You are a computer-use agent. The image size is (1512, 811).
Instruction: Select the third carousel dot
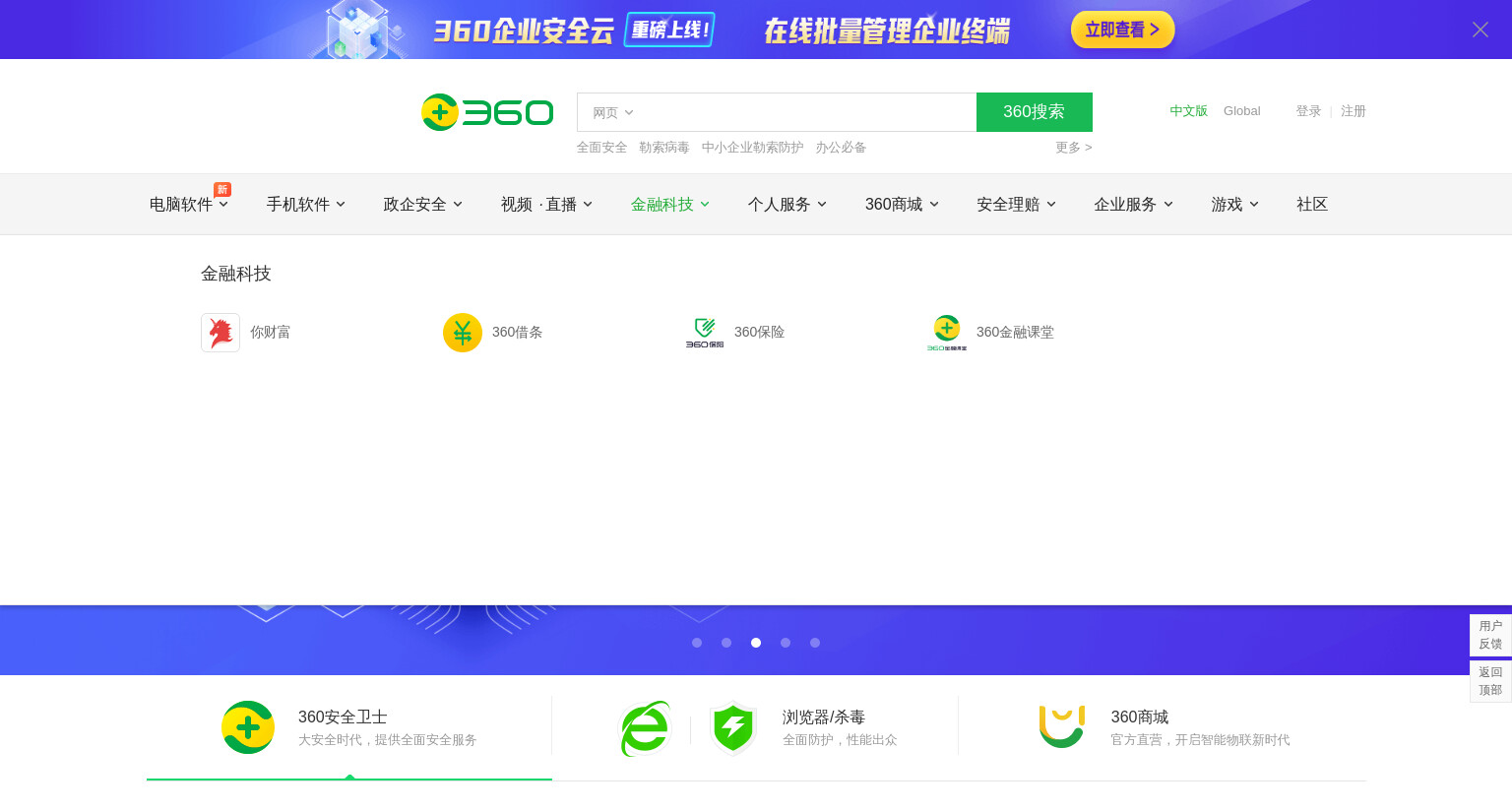(x=756, y=643)
